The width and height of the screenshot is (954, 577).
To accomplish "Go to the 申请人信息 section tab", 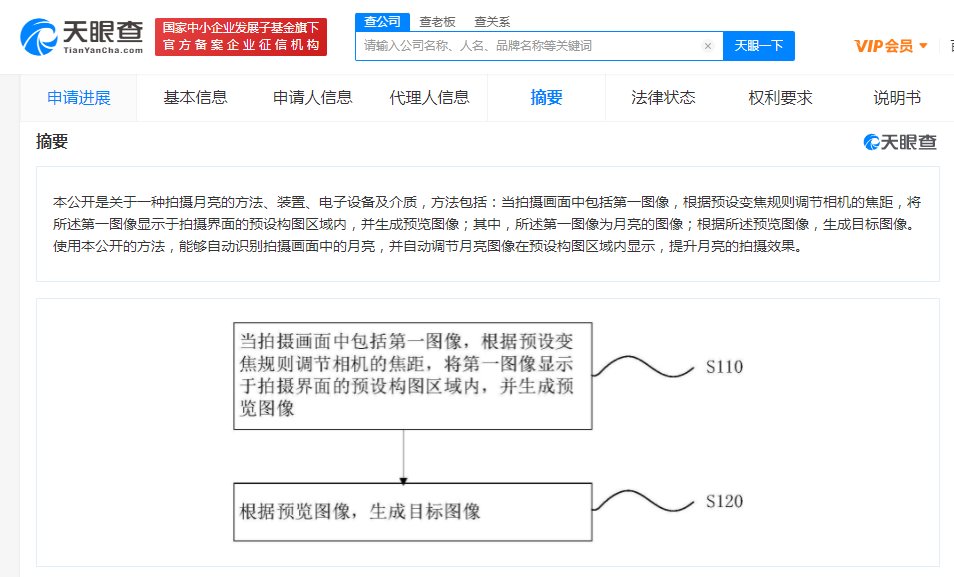I will 313,98.
